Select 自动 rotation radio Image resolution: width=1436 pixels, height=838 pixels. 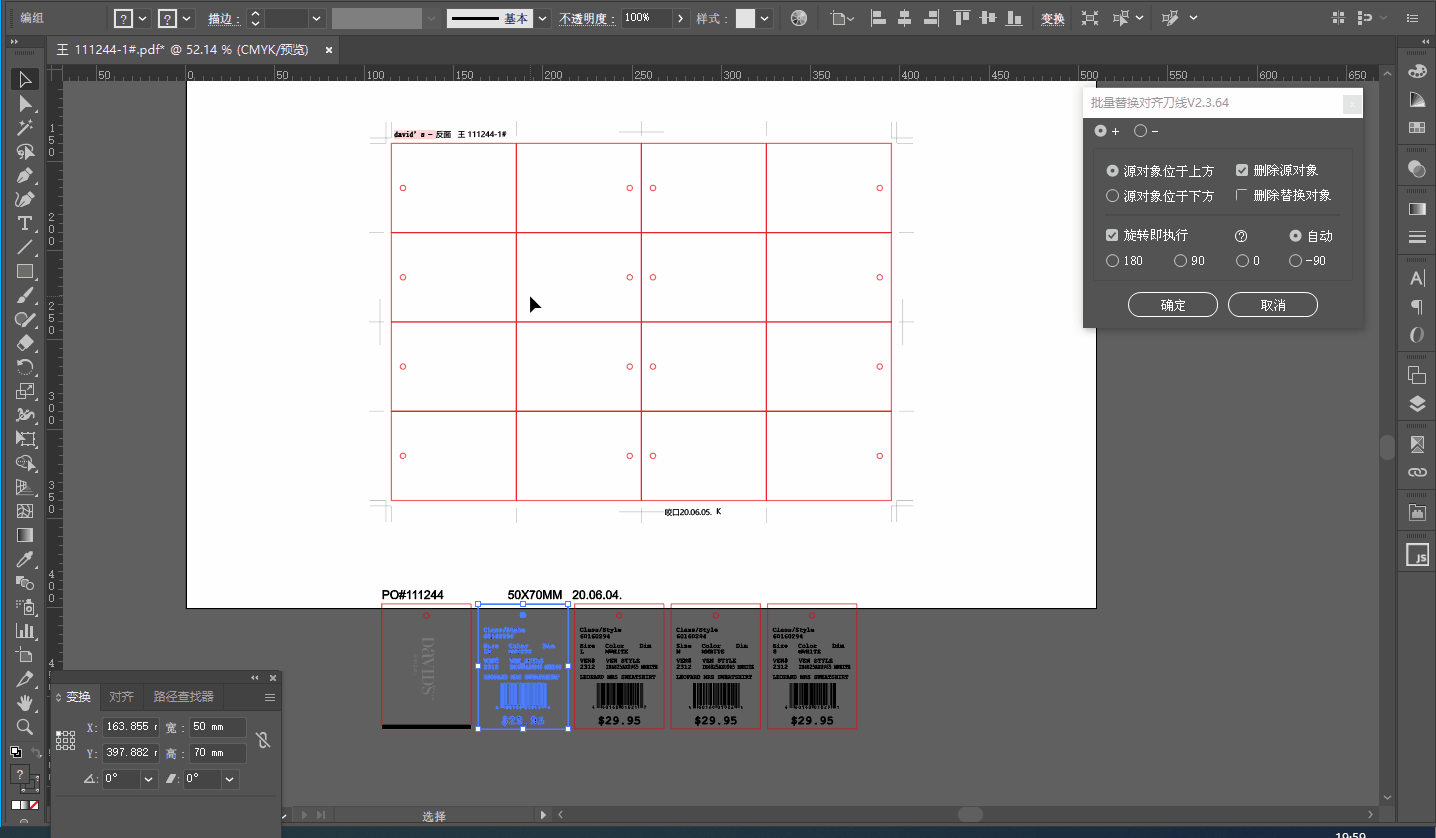(x=1311, y=236)
